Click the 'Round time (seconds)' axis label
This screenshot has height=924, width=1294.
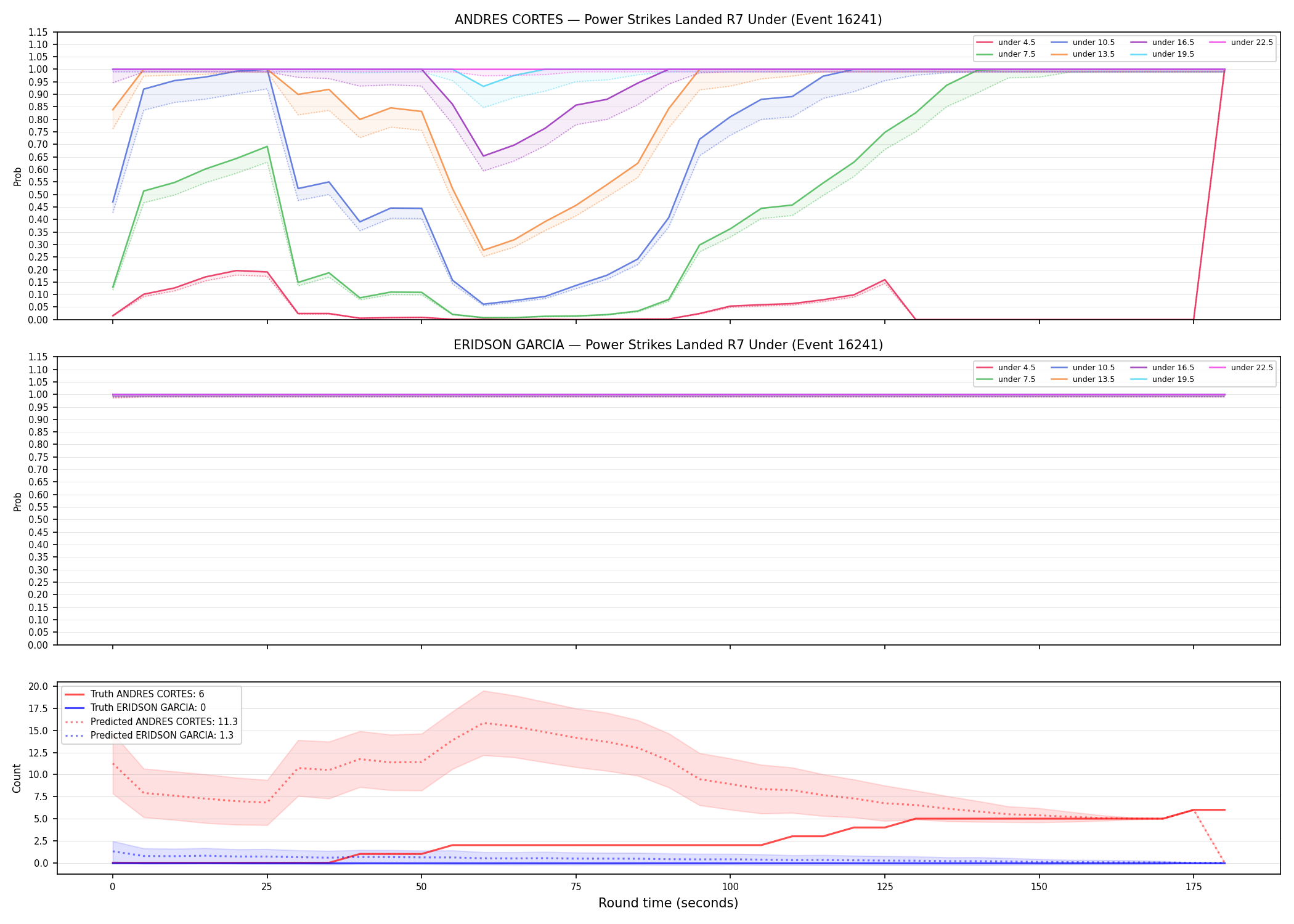click(668, 903)
